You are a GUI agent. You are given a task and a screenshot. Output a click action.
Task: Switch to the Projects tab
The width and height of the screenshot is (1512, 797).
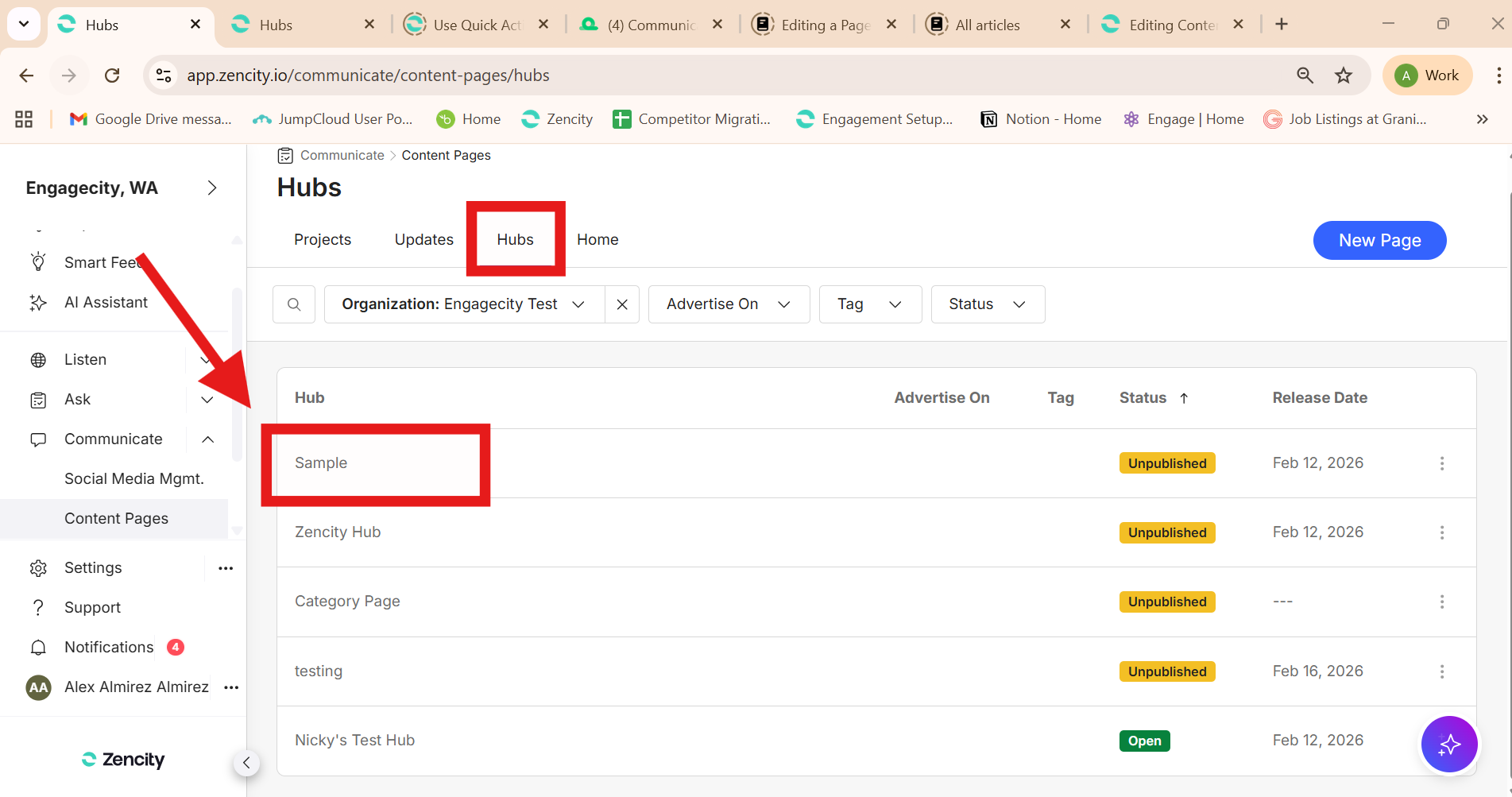point(322,240)
